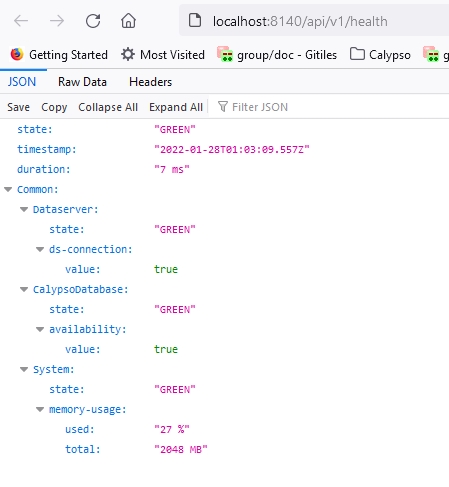The height and width of the screenshot is (487, 449).
Task: Collapse the Common node
Action: (x=8, y=190)
